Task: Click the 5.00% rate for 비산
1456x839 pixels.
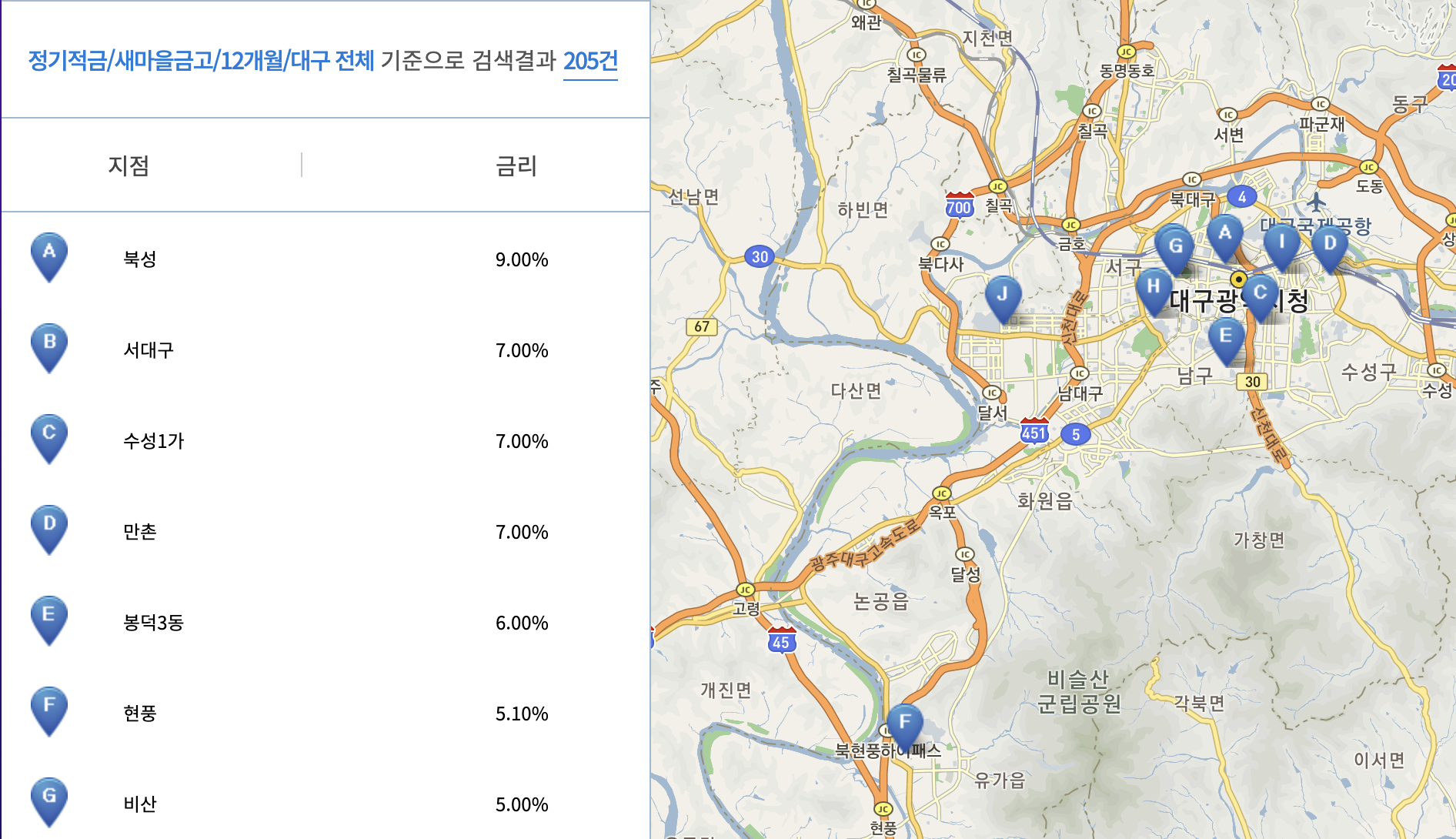Action: point(522,804)
